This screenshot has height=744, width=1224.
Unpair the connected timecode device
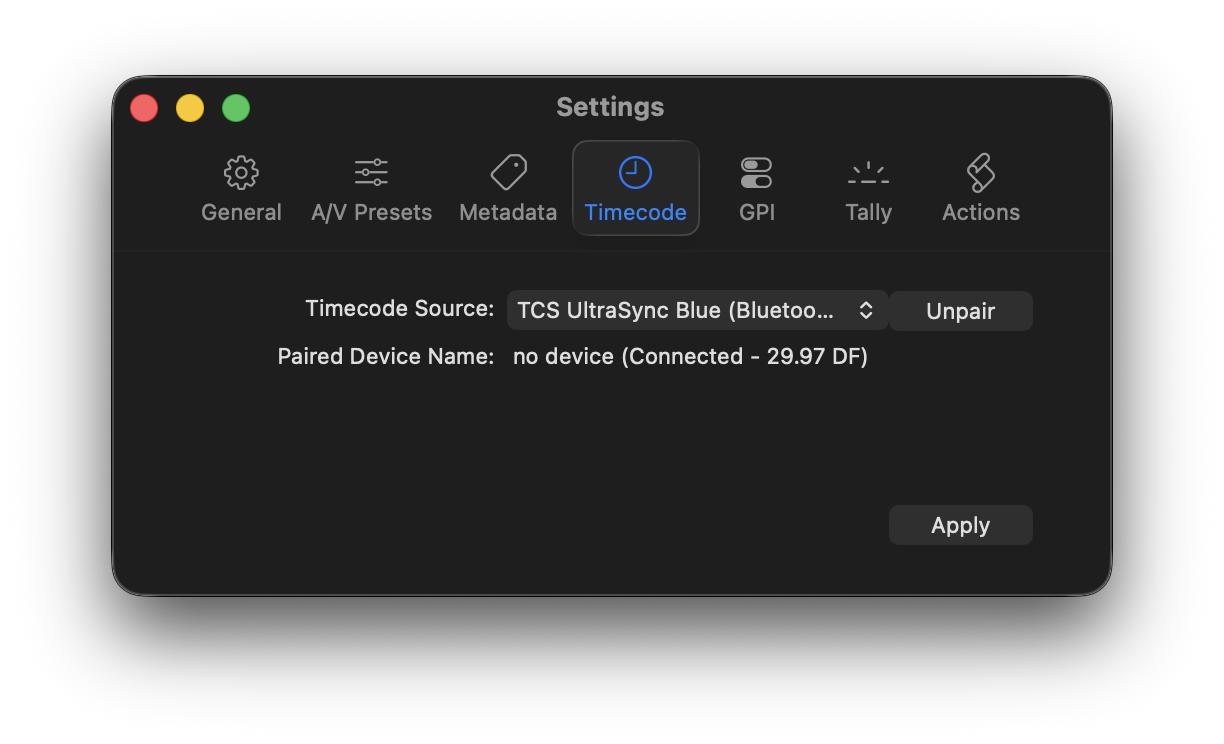[x=960, y=311]
